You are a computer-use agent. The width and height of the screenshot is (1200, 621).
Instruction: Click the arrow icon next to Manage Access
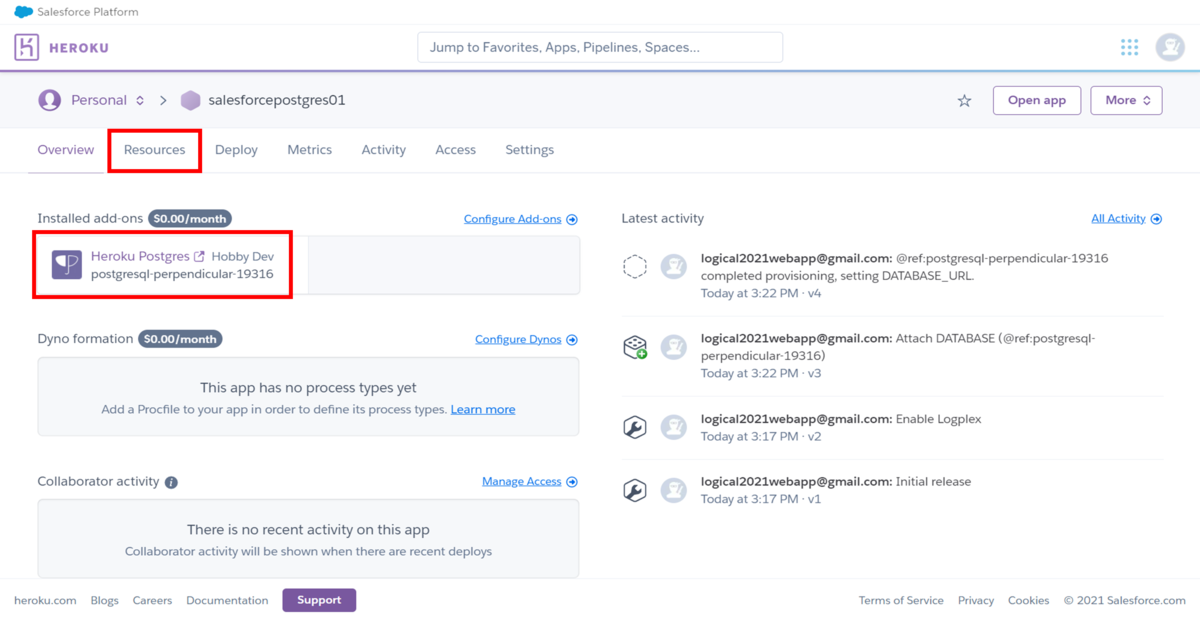pos(572,482)
